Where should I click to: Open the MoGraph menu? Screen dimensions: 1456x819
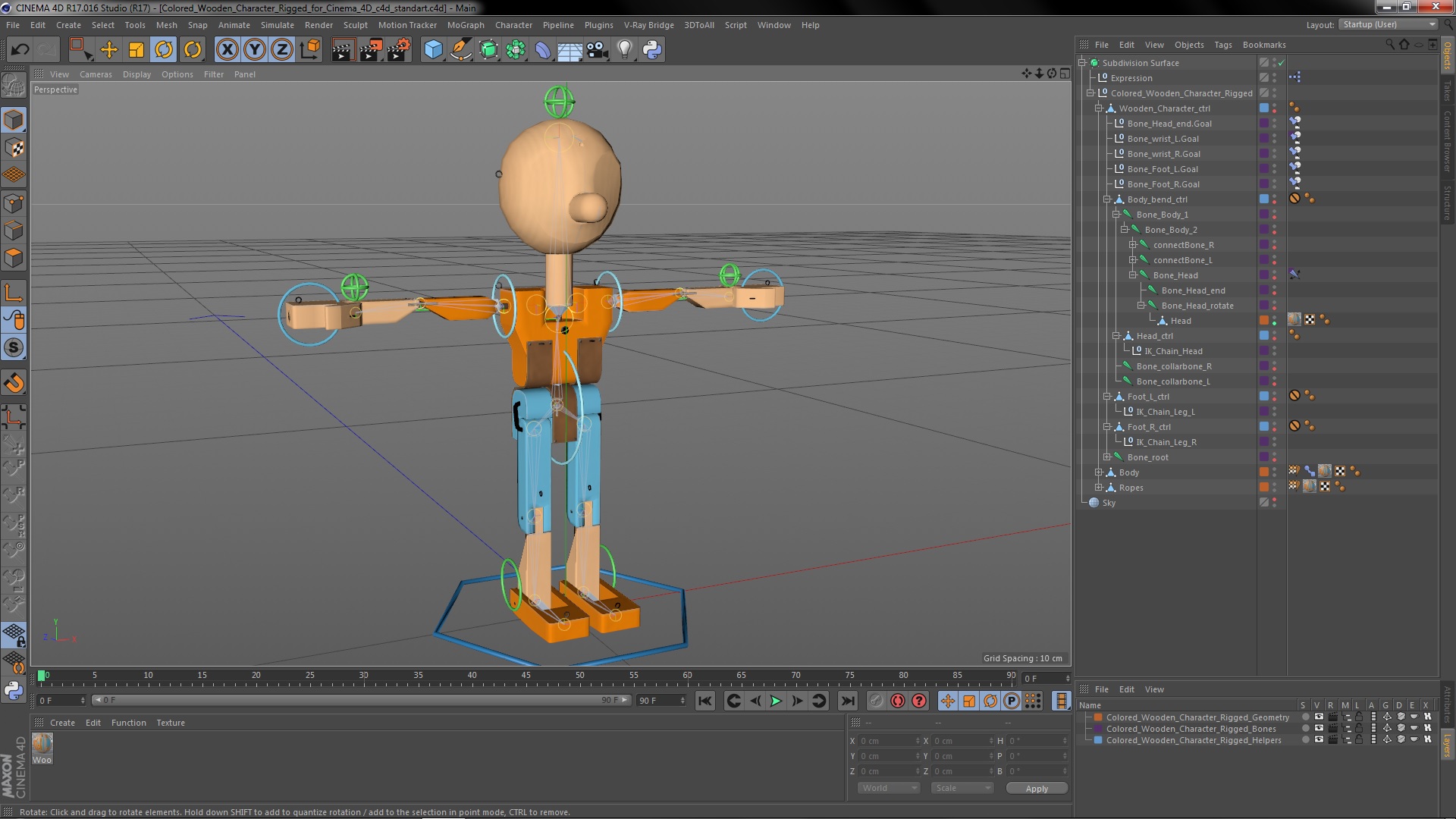click(466, 25)
